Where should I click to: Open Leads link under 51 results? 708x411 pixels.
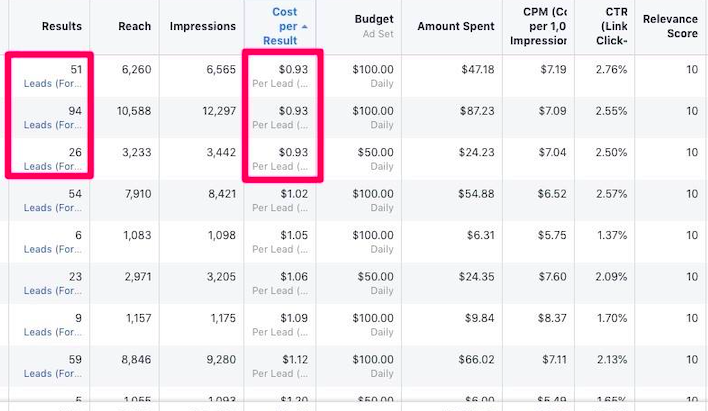coord(53,84)
